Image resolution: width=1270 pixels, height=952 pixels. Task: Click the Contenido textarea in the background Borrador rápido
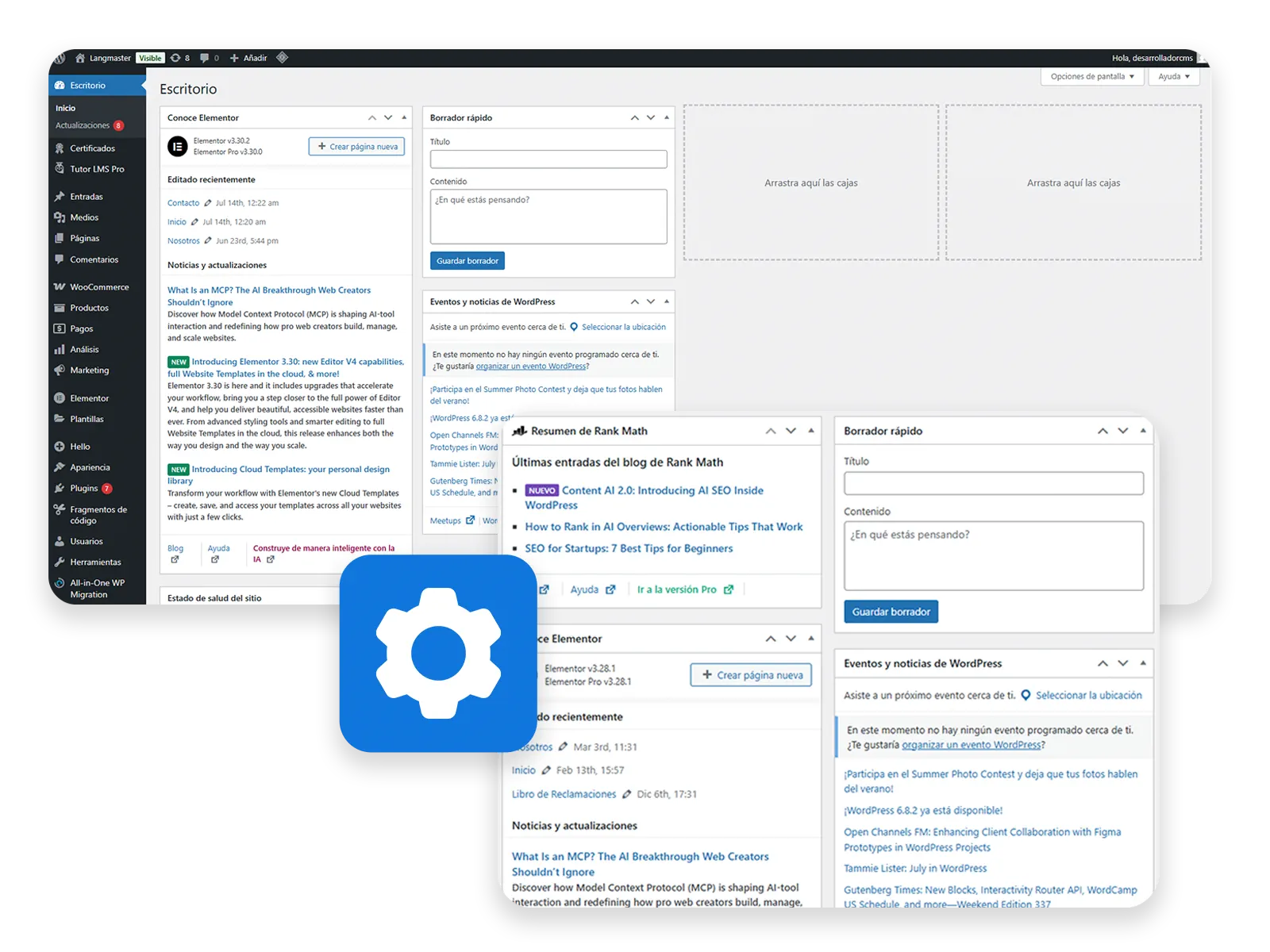pyautogui.click(x=548, y=217)
